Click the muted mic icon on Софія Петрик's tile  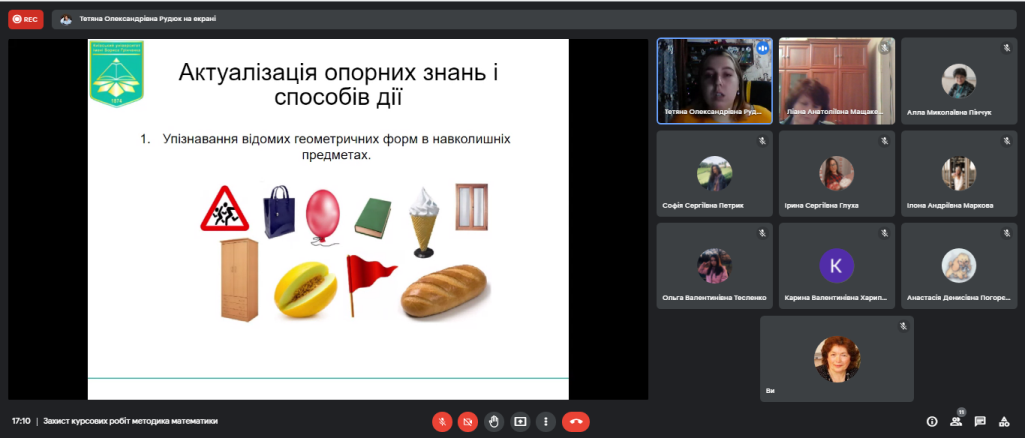click(762, 141)
